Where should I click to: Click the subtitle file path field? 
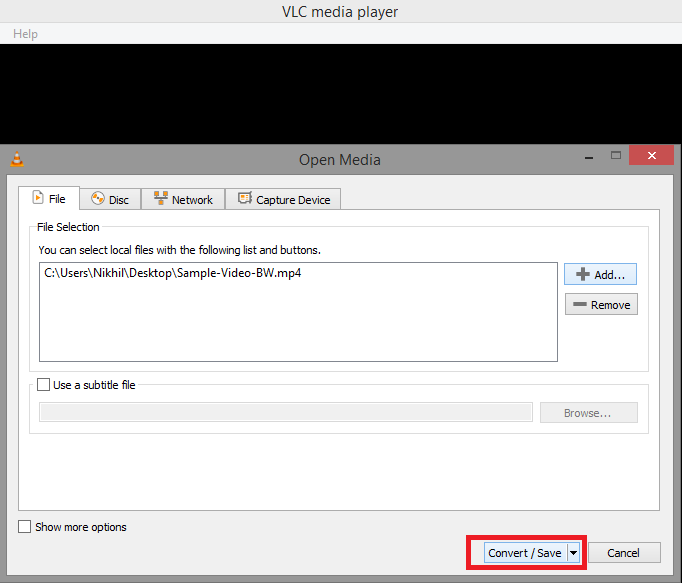pos(285,413)
